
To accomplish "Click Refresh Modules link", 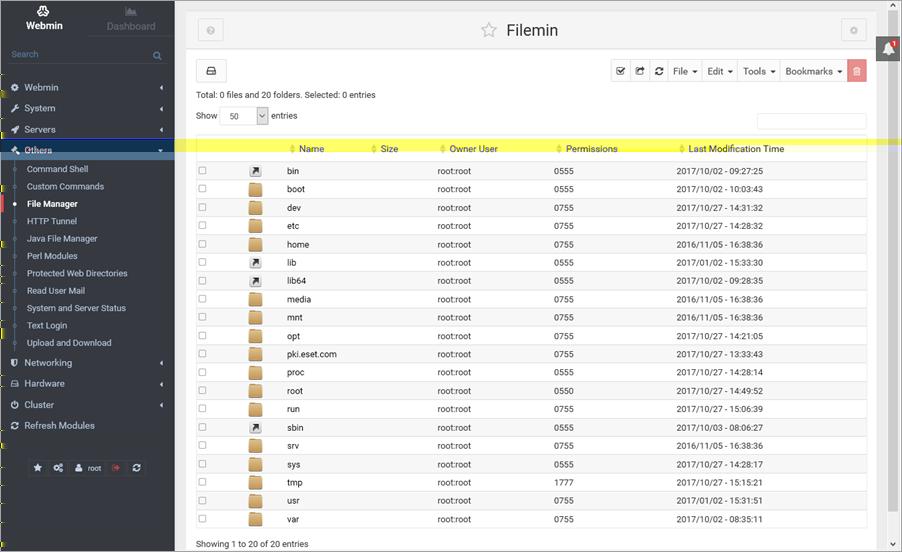I will pos(59,426).
